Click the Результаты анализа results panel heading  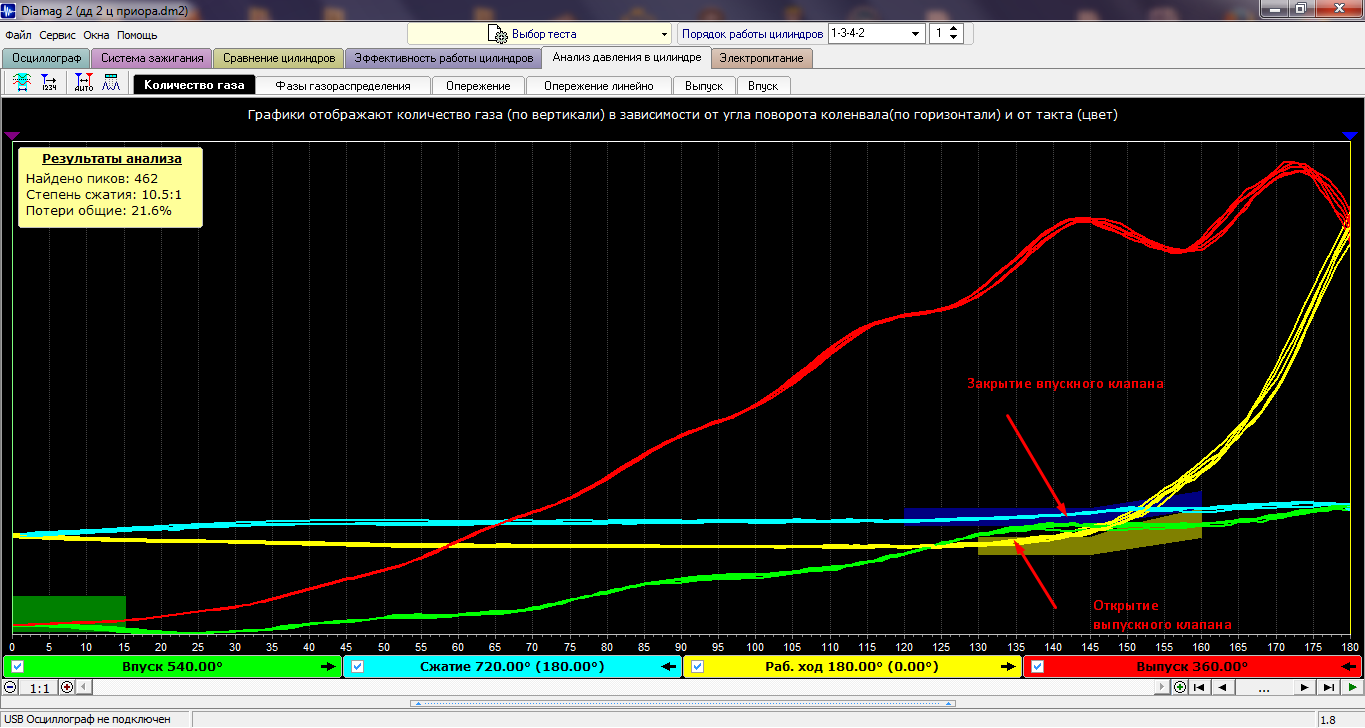point(111,158)
